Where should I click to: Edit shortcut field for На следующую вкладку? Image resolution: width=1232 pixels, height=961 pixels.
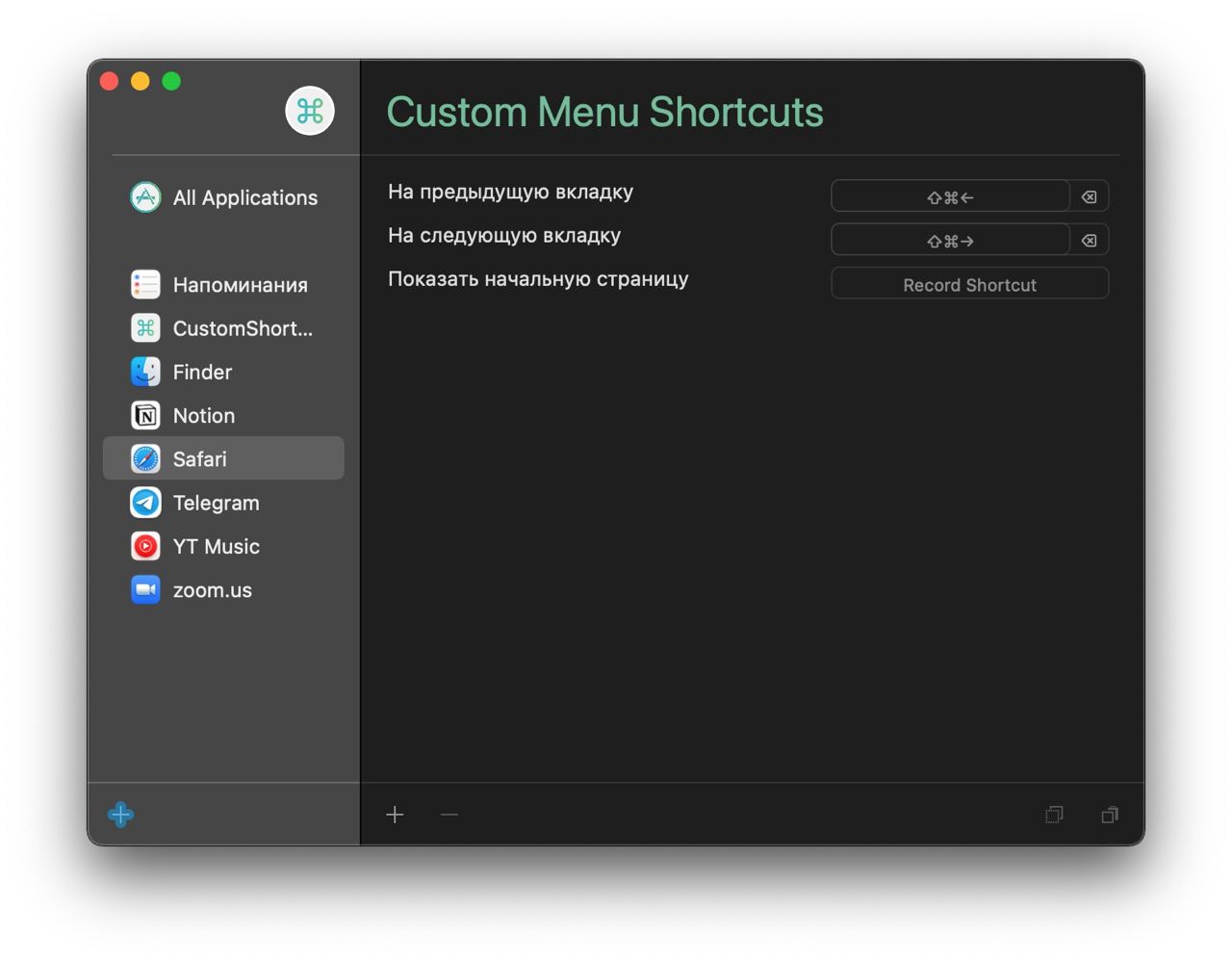(x=950, y=240)
